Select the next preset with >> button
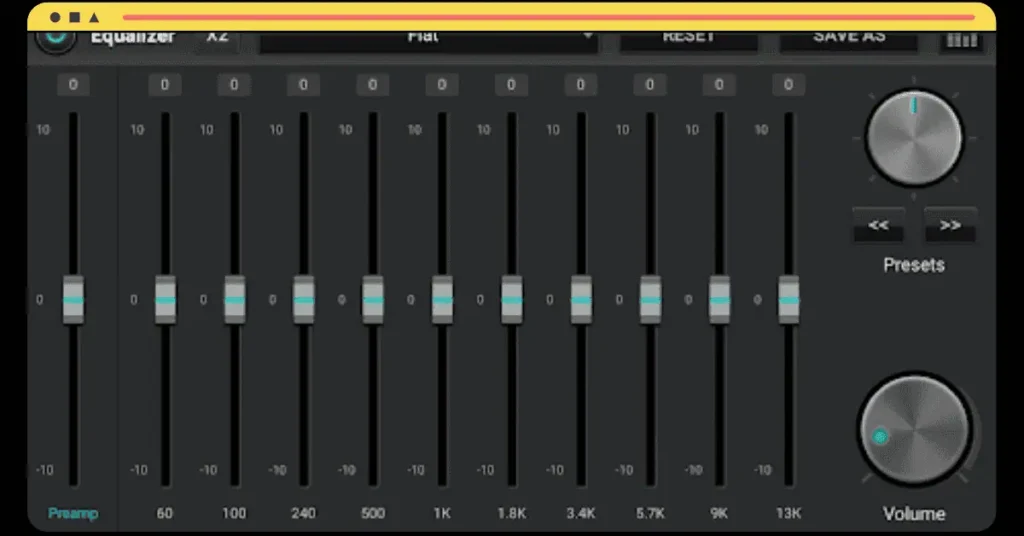The height and width of the screenshot is (536, 1024). point(950,225)
